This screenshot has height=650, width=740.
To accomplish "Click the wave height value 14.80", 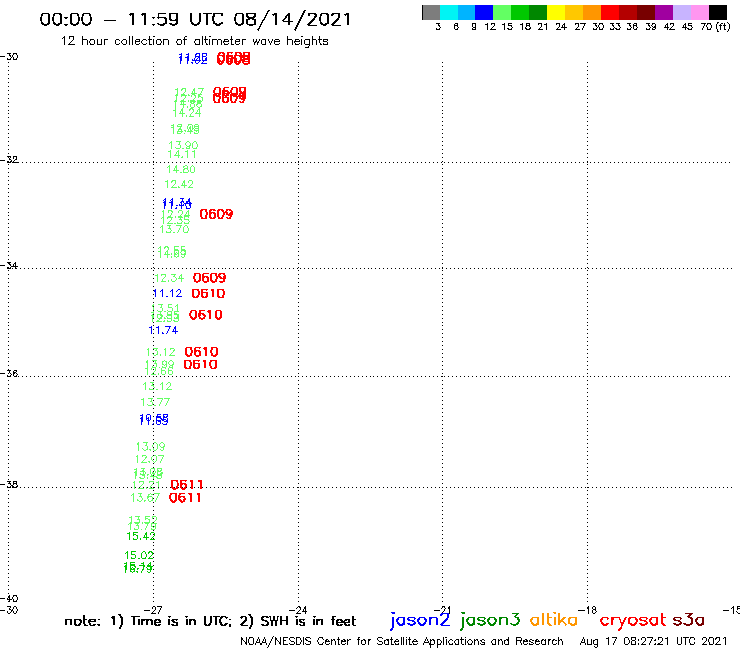I will (181, 169).
